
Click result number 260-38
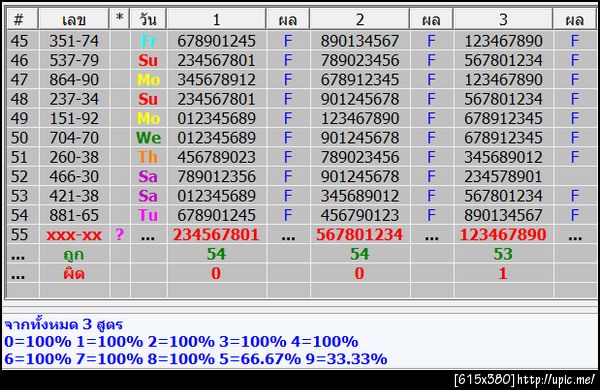[x=74, y=157]
